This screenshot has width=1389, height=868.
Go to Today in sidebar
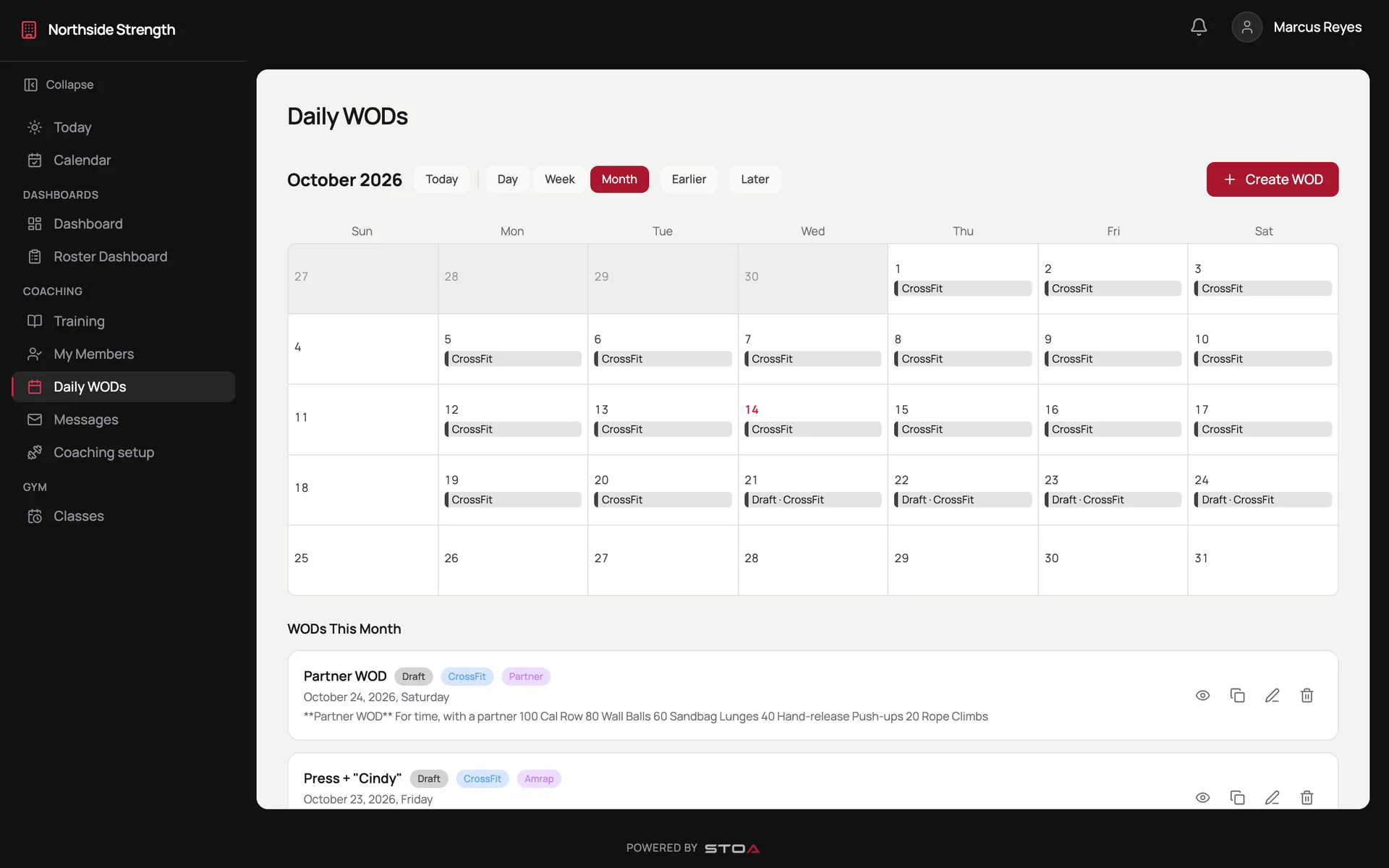(123, 127)
